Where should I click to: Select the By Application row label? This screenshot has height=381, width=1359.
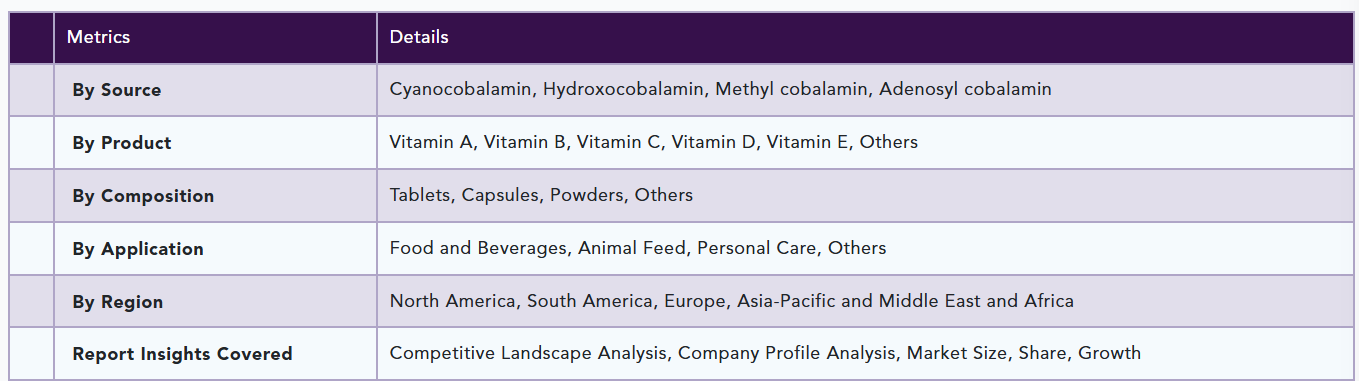[138, 249]
